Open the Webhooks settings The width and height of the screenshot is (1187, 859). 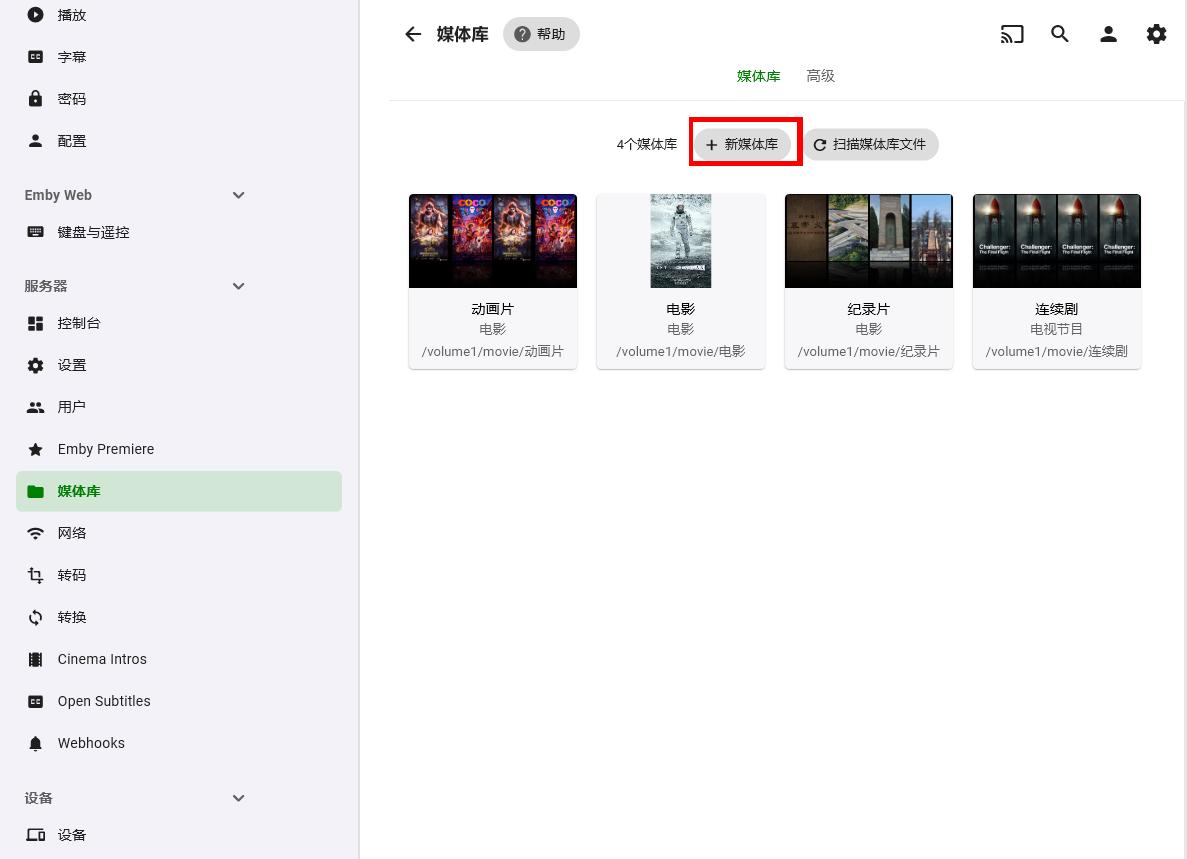tap(91, 743)
